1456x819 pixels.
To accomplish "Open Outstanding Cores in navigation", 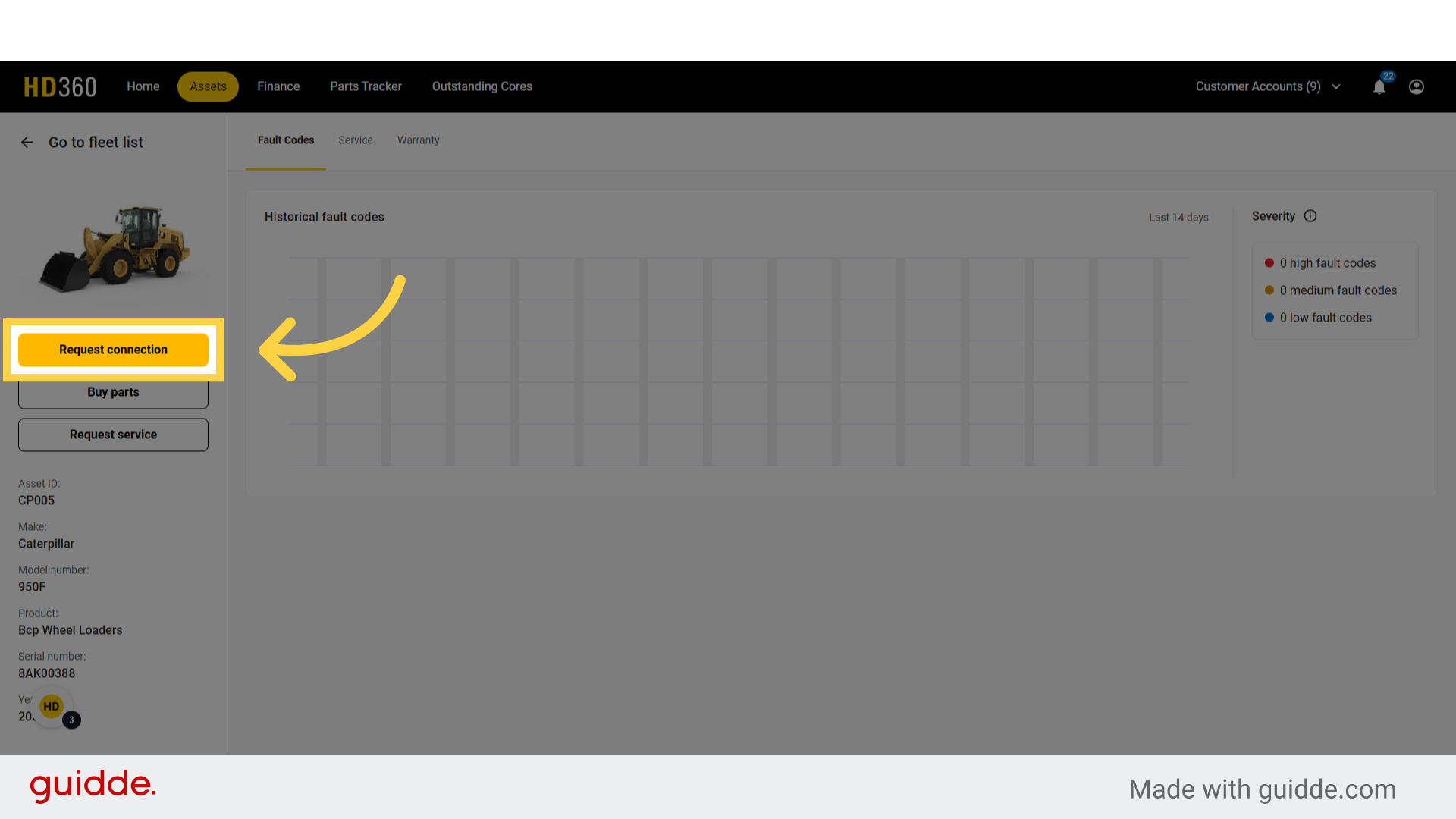I will coord(482,87).
